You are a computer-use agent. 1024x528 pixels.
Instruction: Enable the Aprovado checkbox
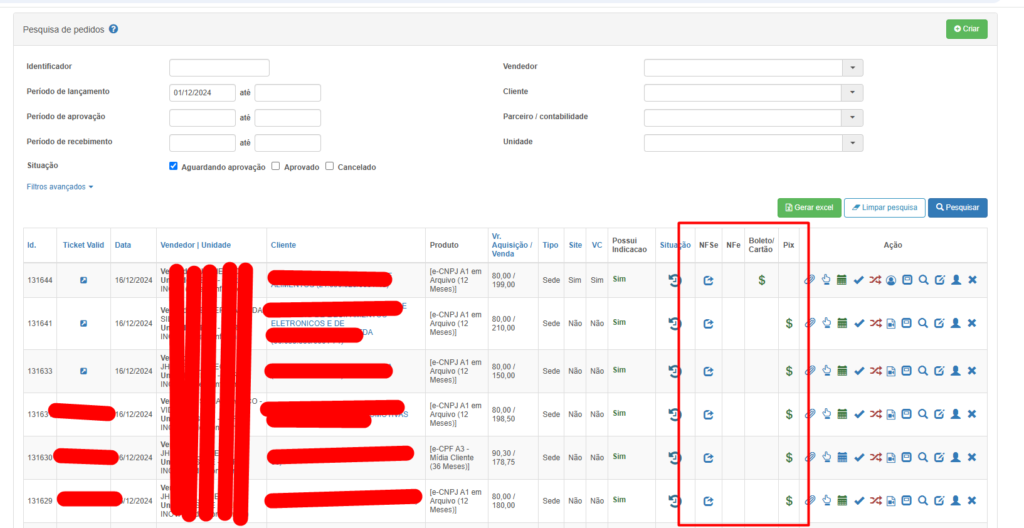click(276, 166)
